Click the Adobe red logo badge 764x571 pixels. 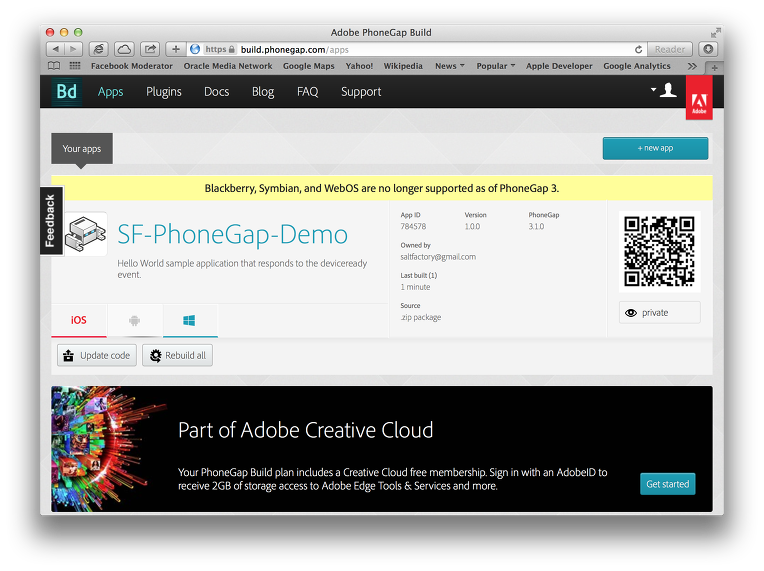click(699, 97)
